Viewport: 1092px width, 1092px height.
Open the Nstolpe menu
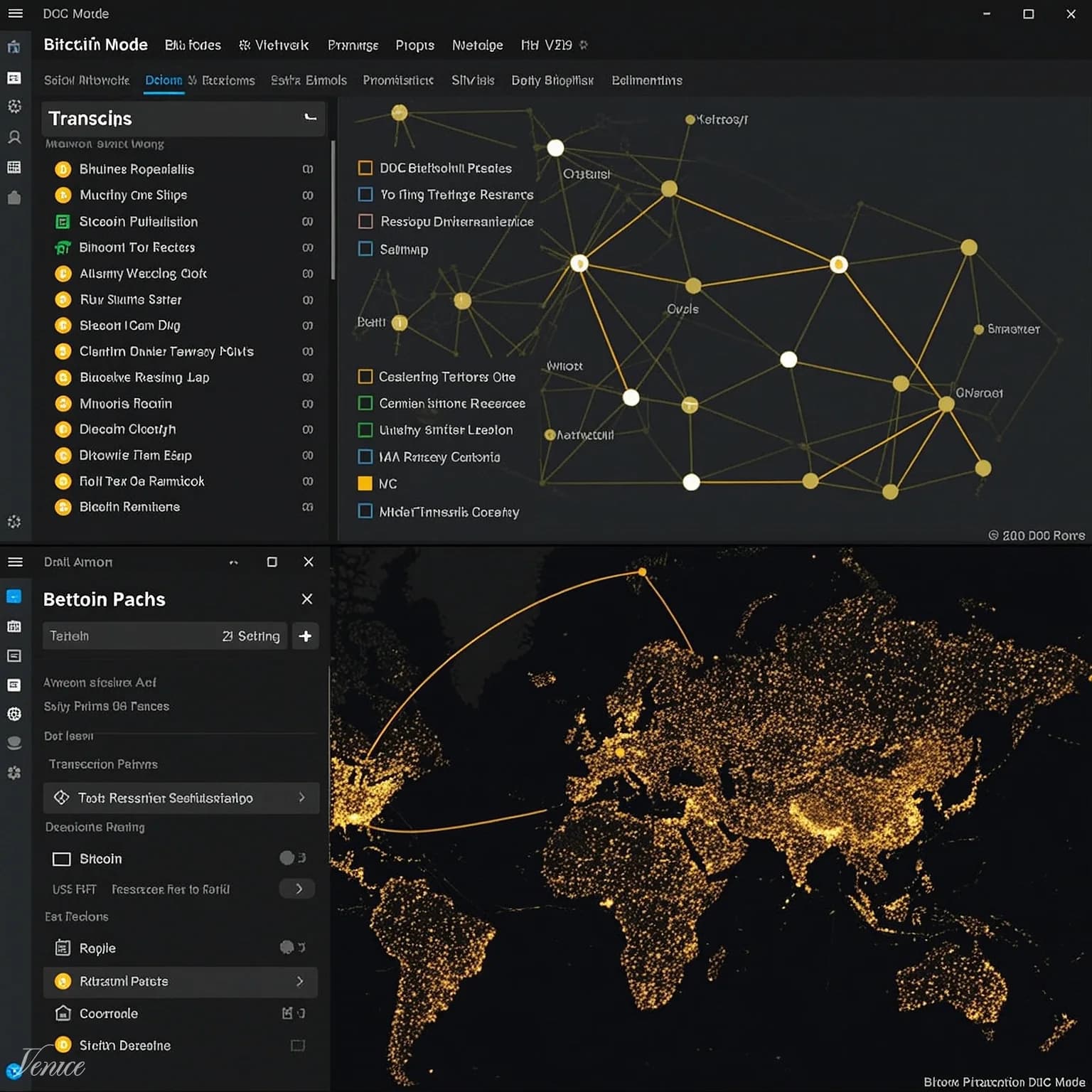tap(477, 45)
